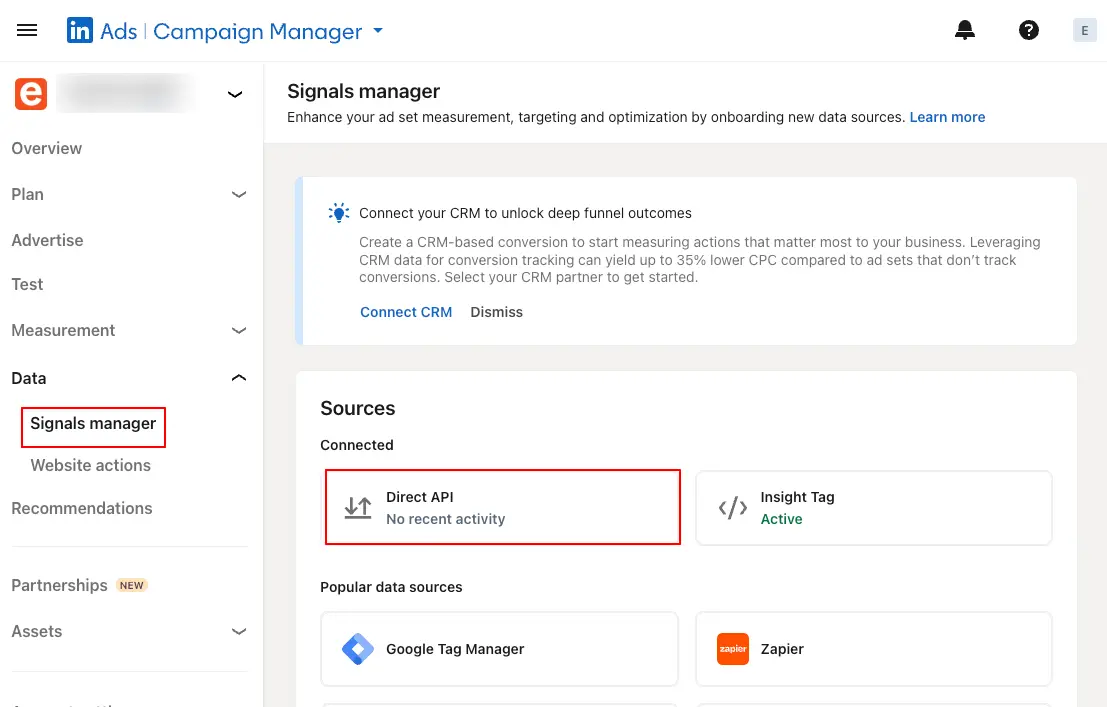Expand the account switcher chevron
Viewport: 1107px width, 707px height.
coord(235,95)
